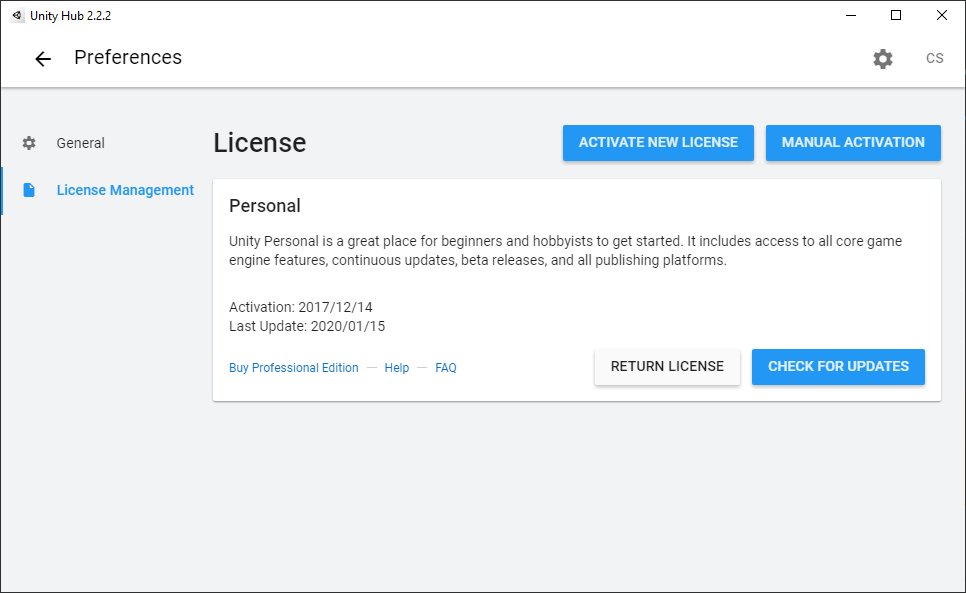Click CHECK FOR UPDATES for the license
The width and height of the screenshot is (966, 593).
pos(838,367)
